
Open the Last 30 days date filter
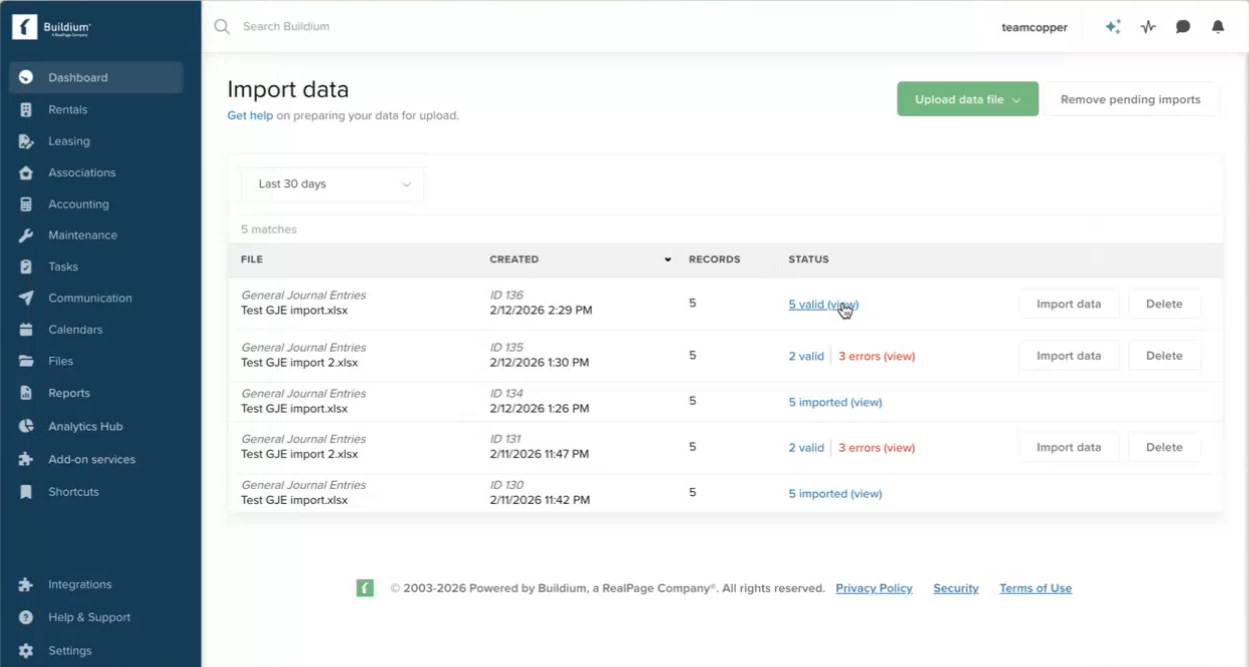333,184
